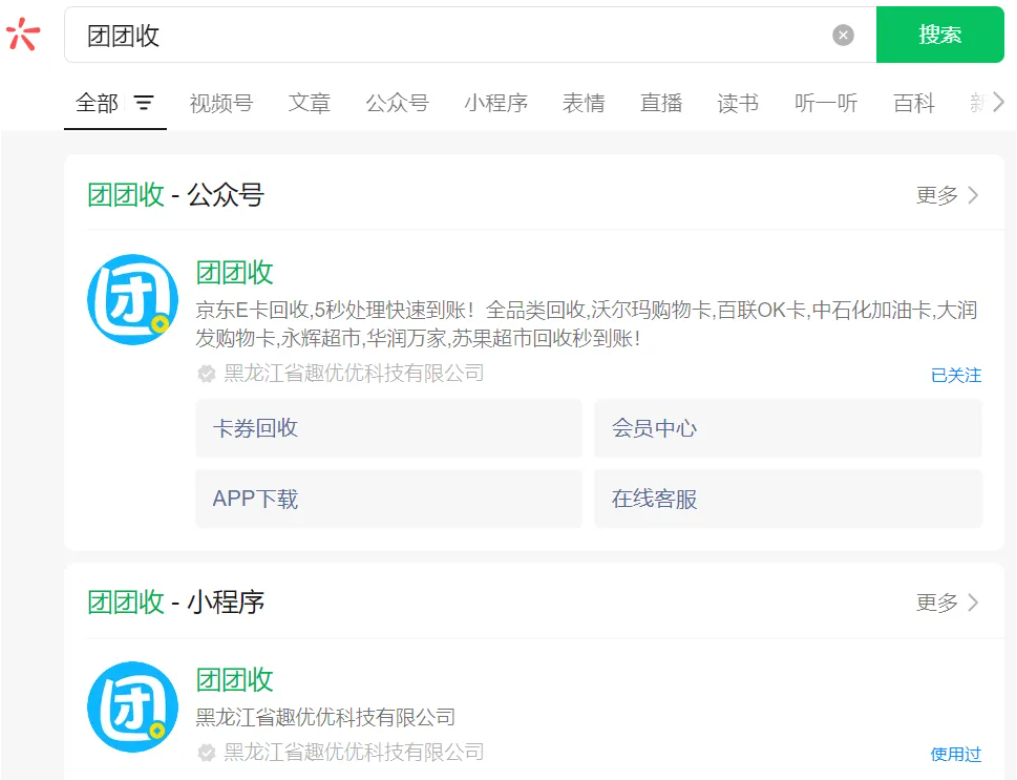Click the APP下载 button
Image resolution: width=1017 pixels, height=780 pixels.
pos(388,499)
